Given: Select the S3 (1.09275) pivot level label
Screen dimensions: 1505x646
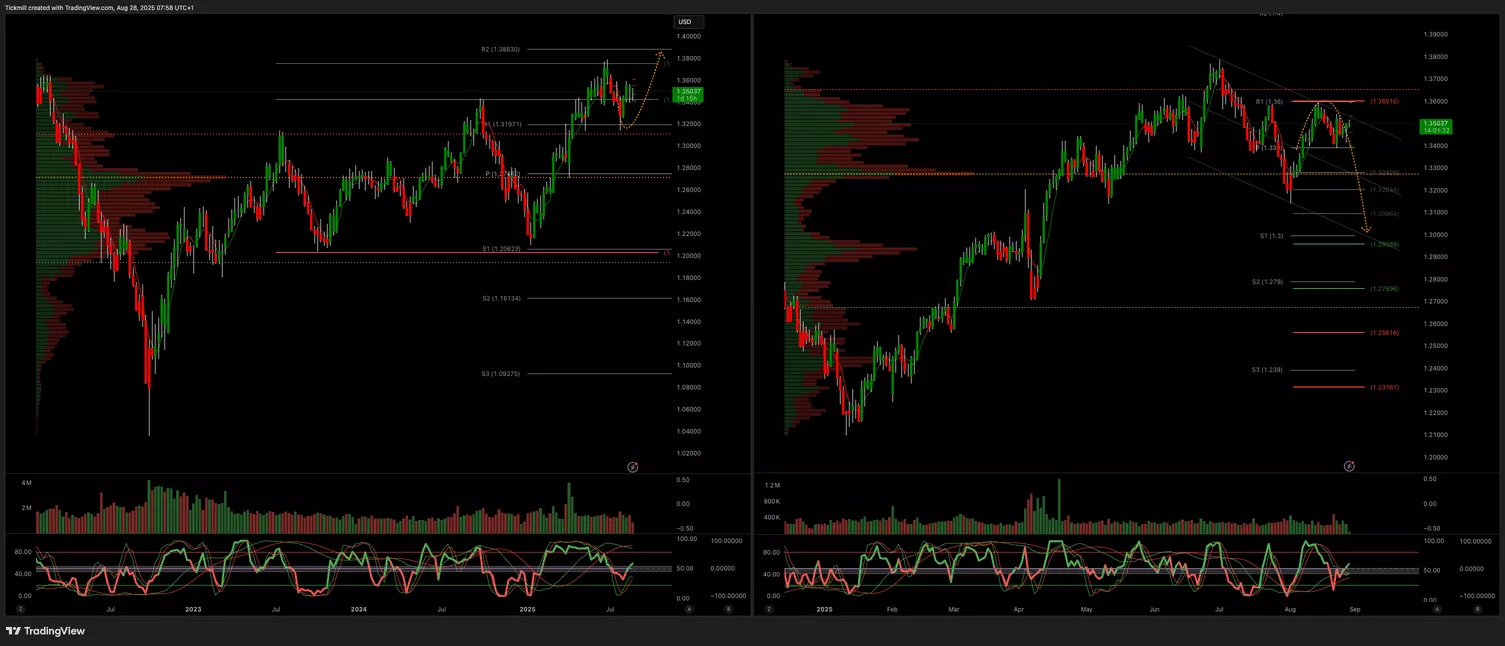Looking at the screenshot, I should click(500, 374).
